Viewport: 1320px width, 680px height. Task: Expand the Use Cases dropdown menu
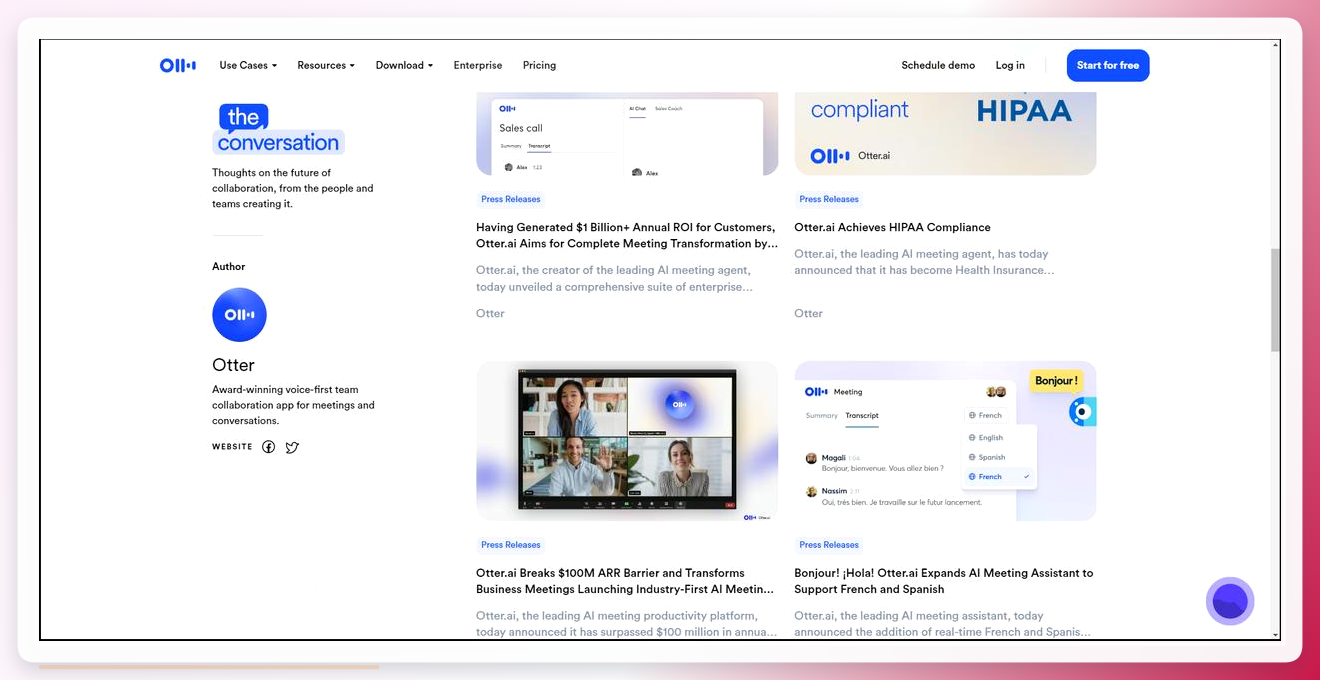pyautogui.click(x=248, y=65)
